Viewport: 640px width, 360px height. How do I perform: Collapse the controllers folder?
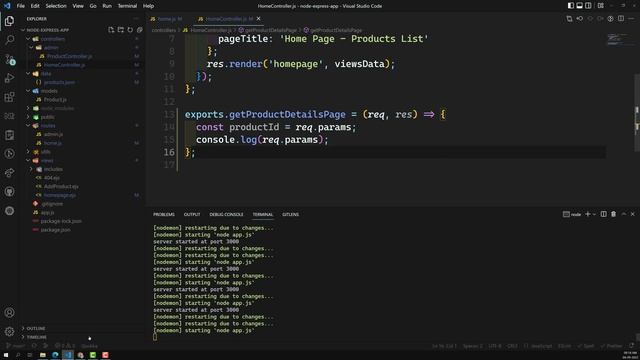28,39
